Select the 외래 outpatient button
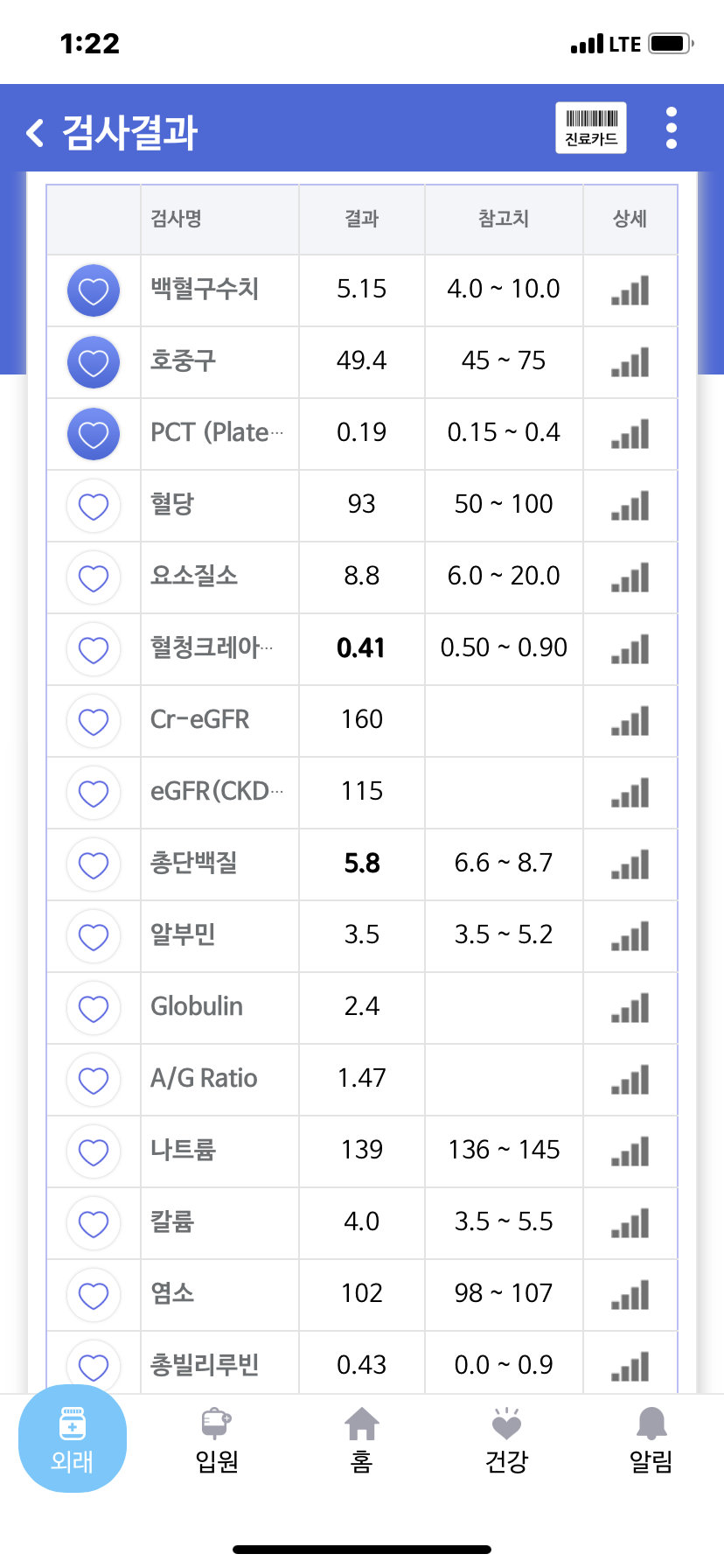 [x=73, y=1438]
